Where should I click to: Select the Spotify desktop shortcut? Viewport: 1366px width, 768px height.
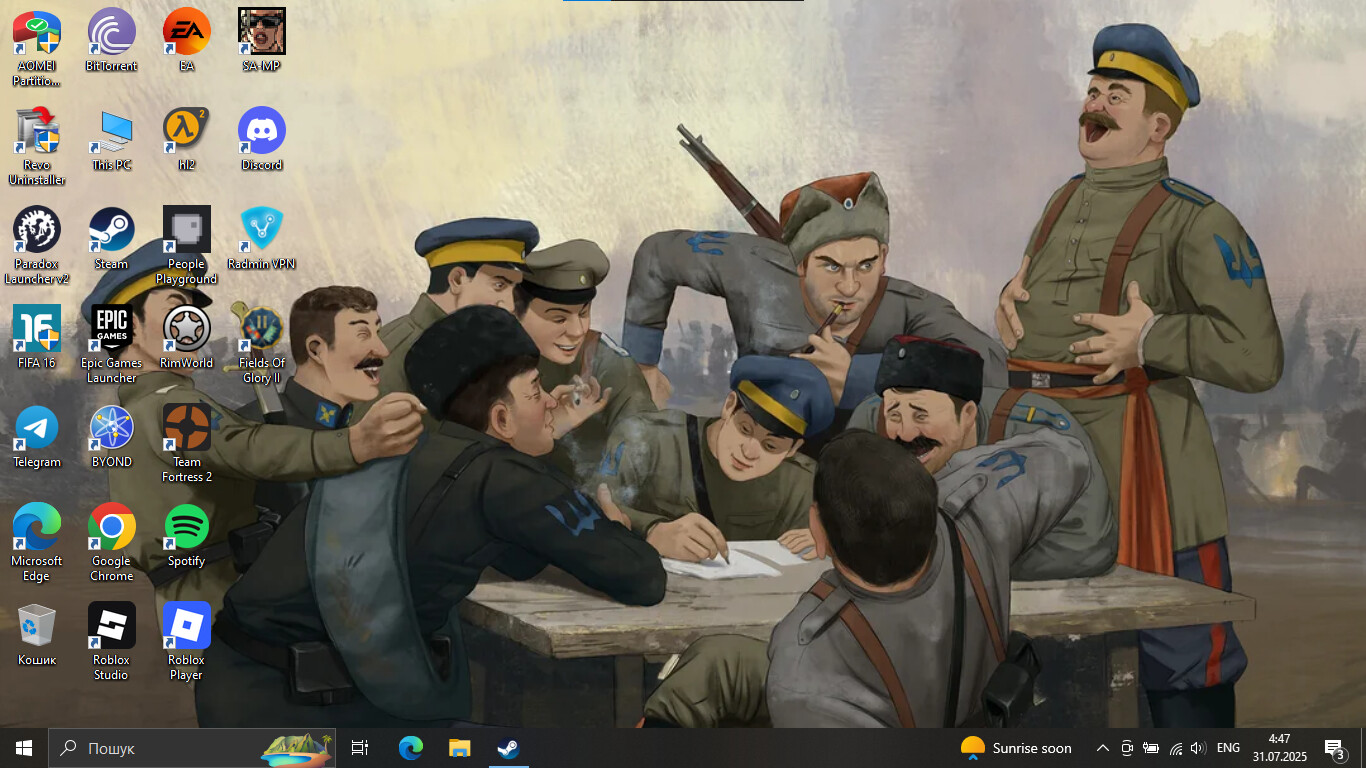pos(186,535)
